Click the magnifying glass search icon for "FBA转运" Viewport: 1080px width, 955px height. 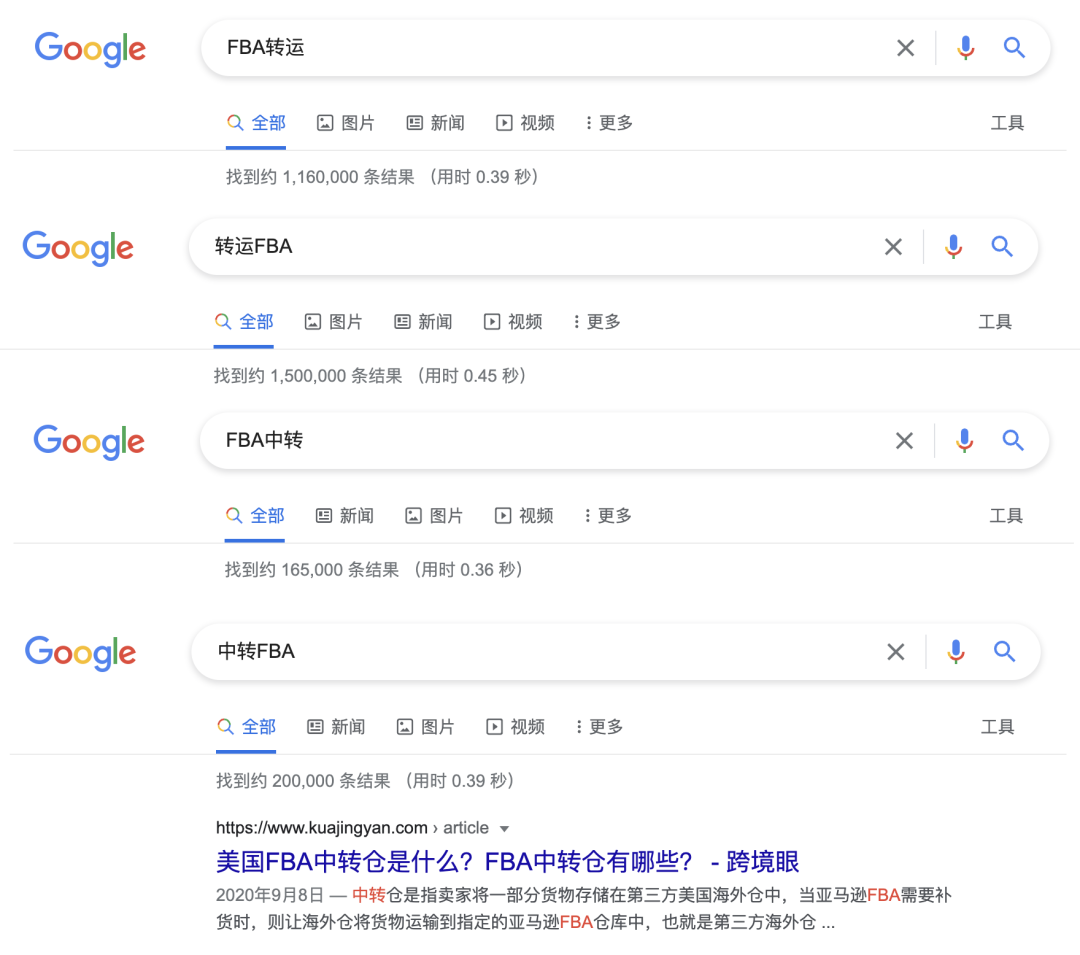pos(1014,47)
